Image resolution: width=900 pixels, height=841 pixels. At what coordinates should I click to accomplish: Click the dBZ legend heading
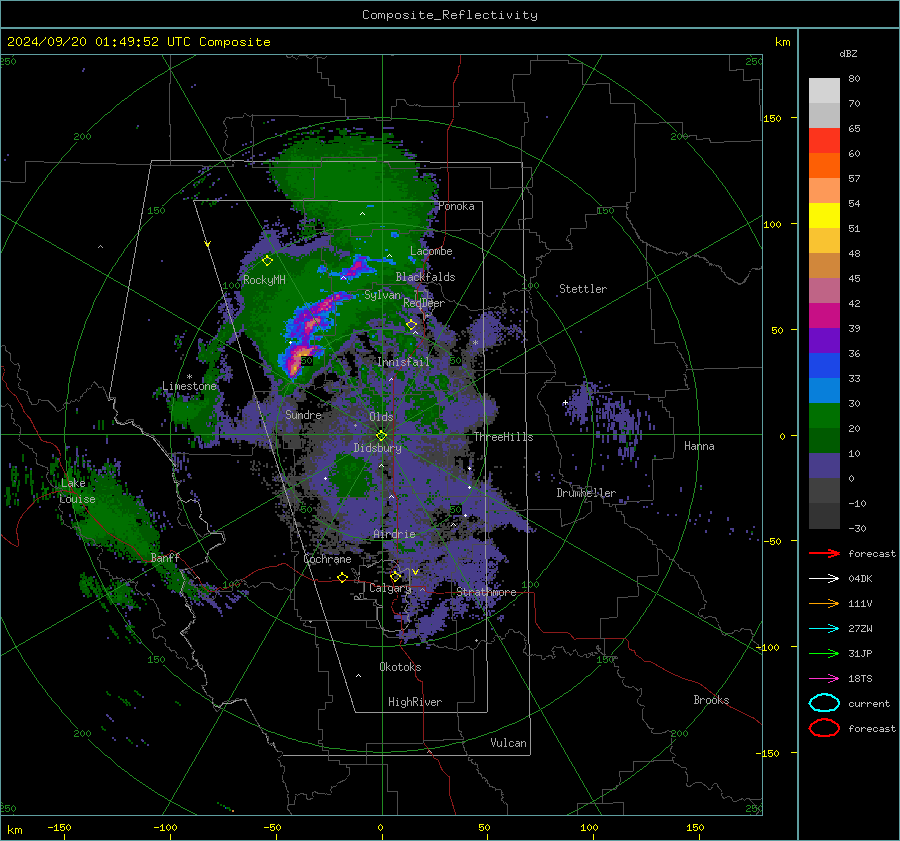pos(848,53)
